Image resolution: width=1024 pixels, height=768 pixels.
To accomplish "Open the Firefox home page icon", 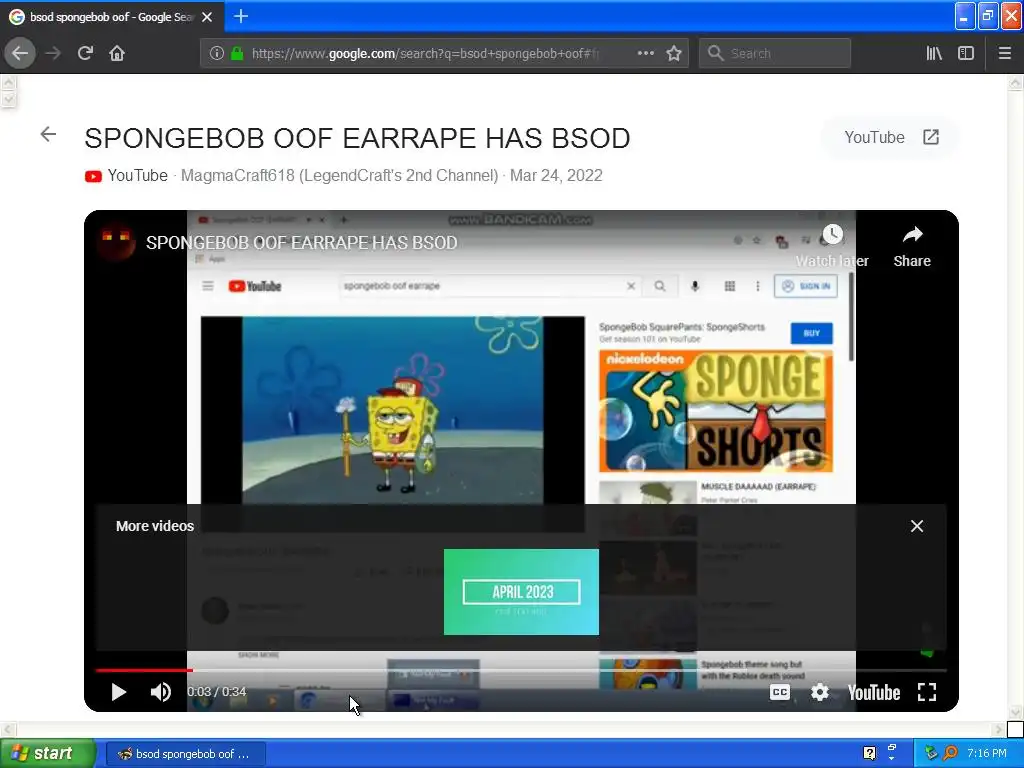I will click(x=117, y=53).
